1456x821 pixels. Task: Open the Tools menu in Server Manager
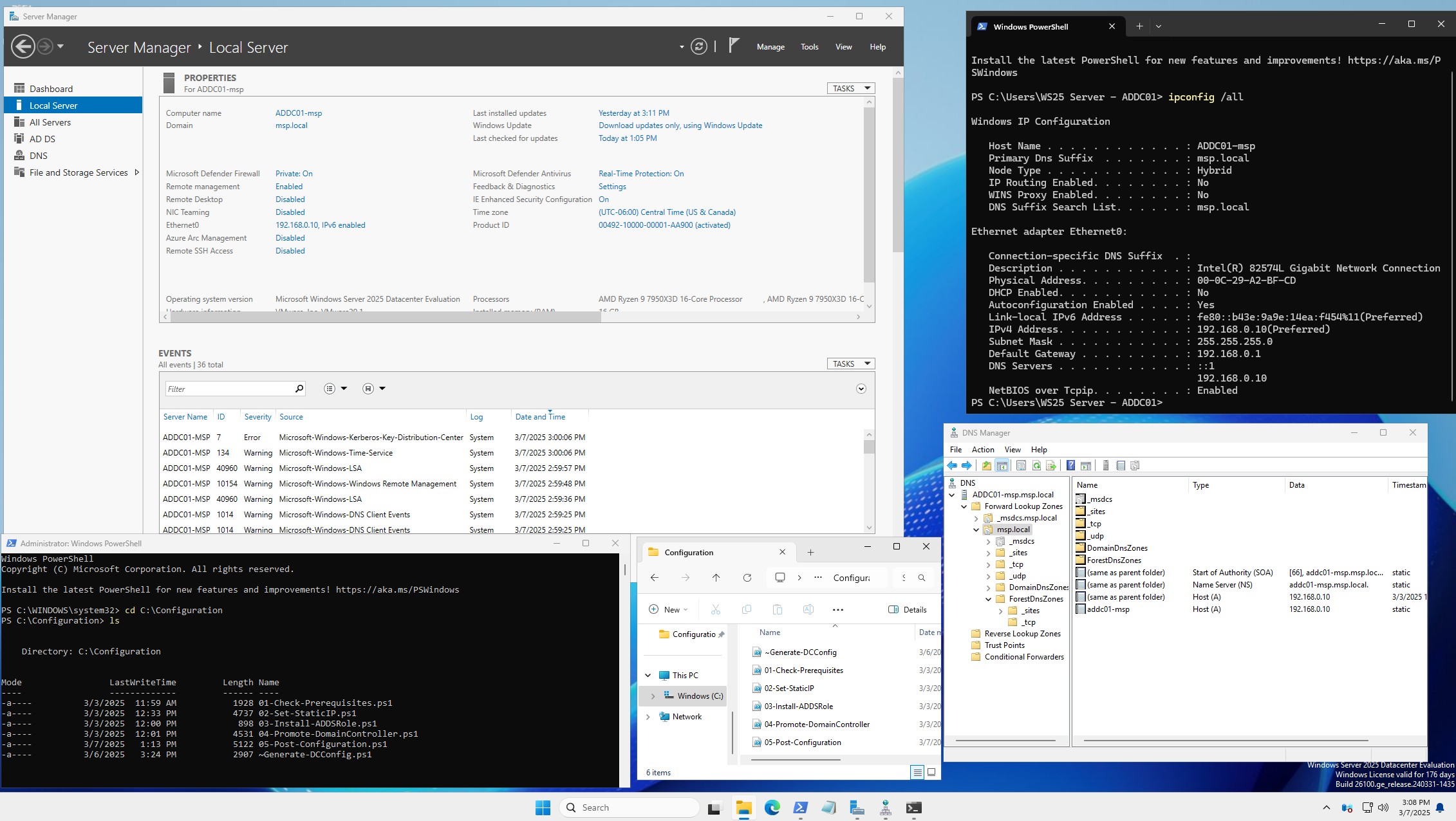(x=809, y=46)
